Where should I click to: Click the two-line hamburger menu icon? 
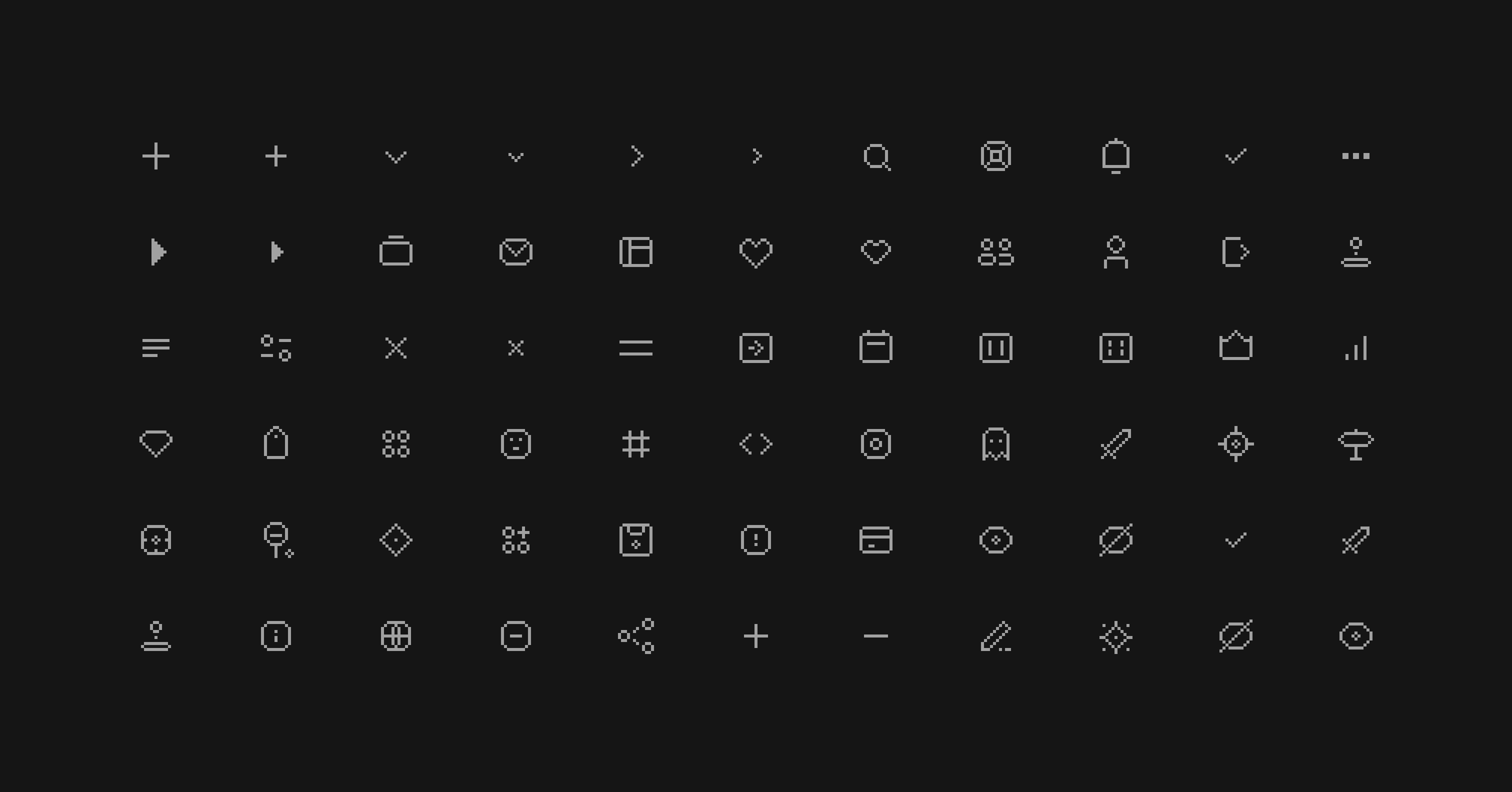(636, 348)
